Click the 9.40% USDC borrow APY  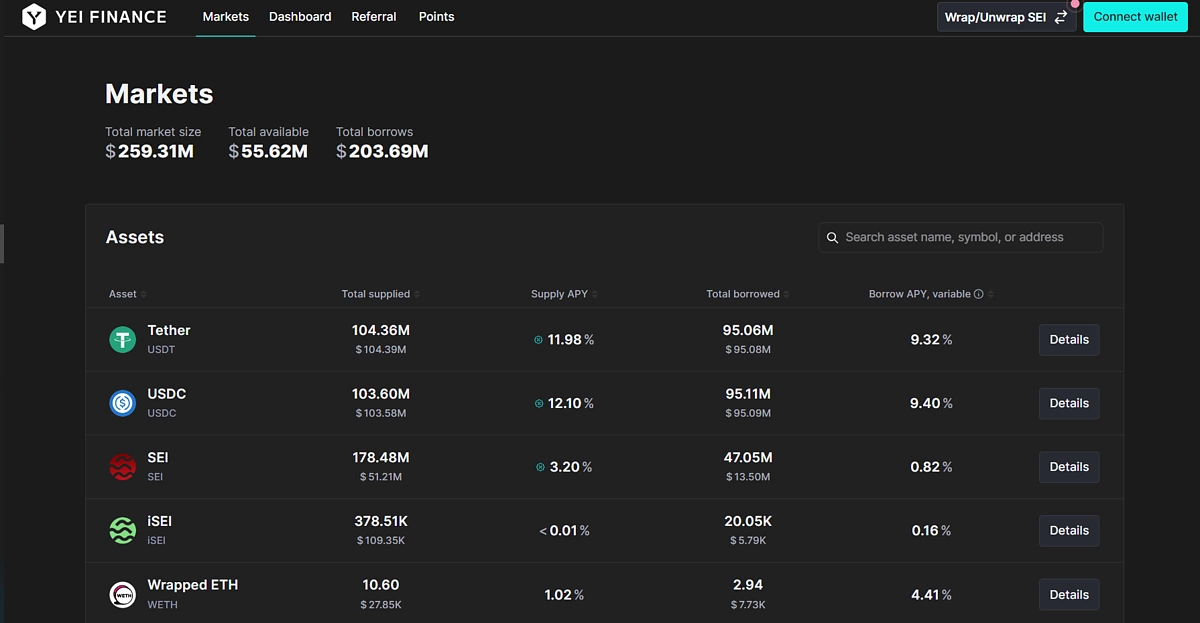click(931, 404)
